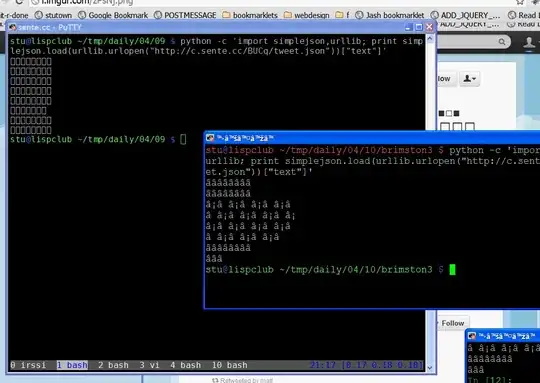Viewport: 540px width, 383px height.
Task: Click the clock and load status in screen bar
Action: 366,365
